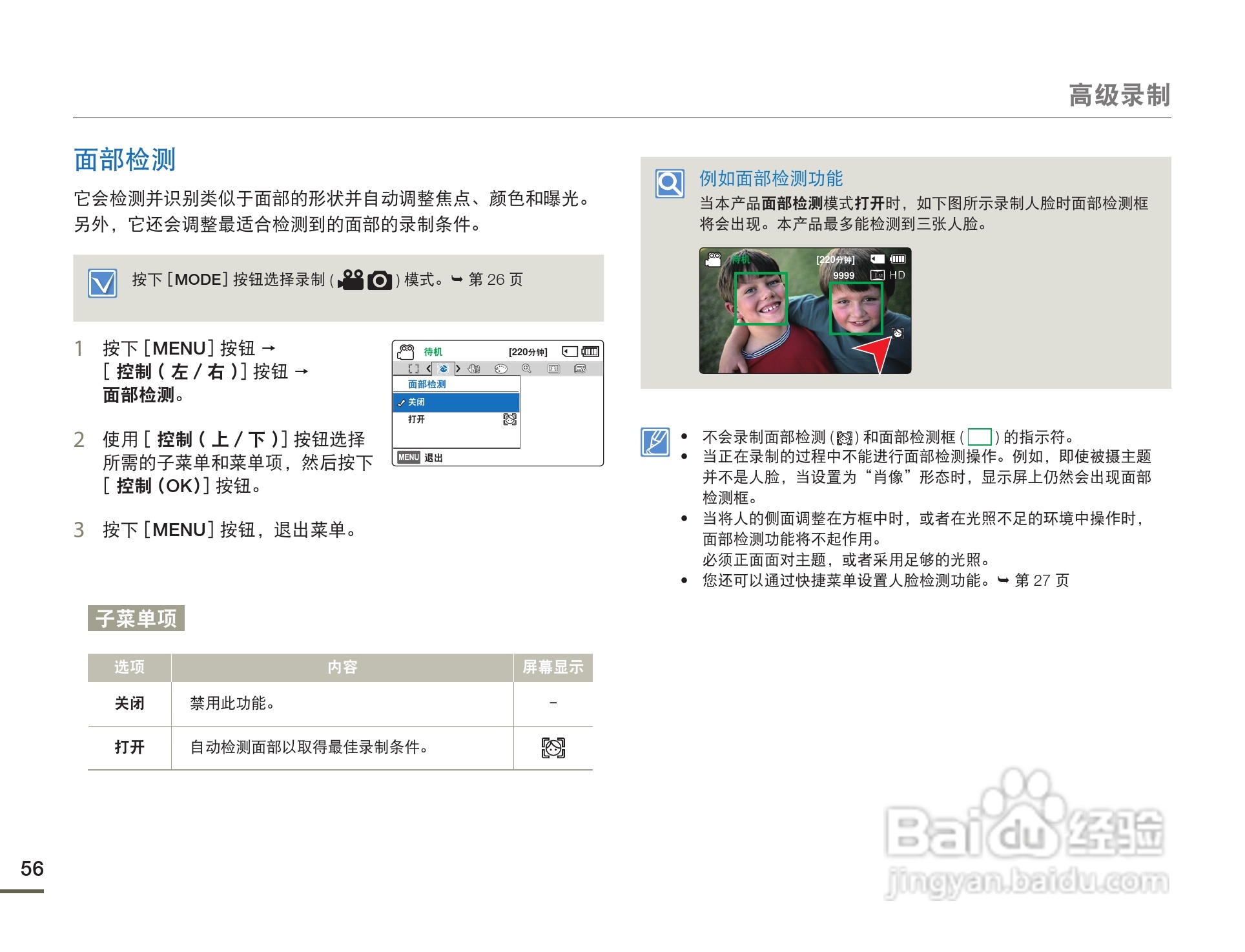Click the focus brackets icon in menu bar
This screenshot has height=952, width=1245.
414,369
